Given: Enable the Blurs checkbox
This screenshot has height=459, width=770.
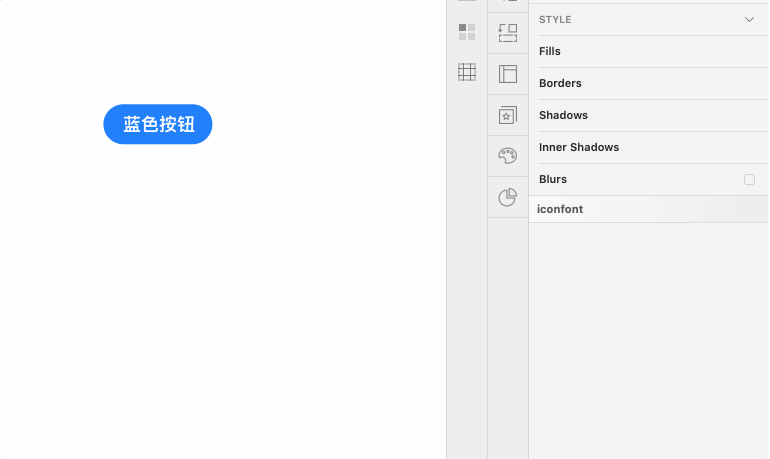Looking at the screenshot, I should click(x=749, y=179).
